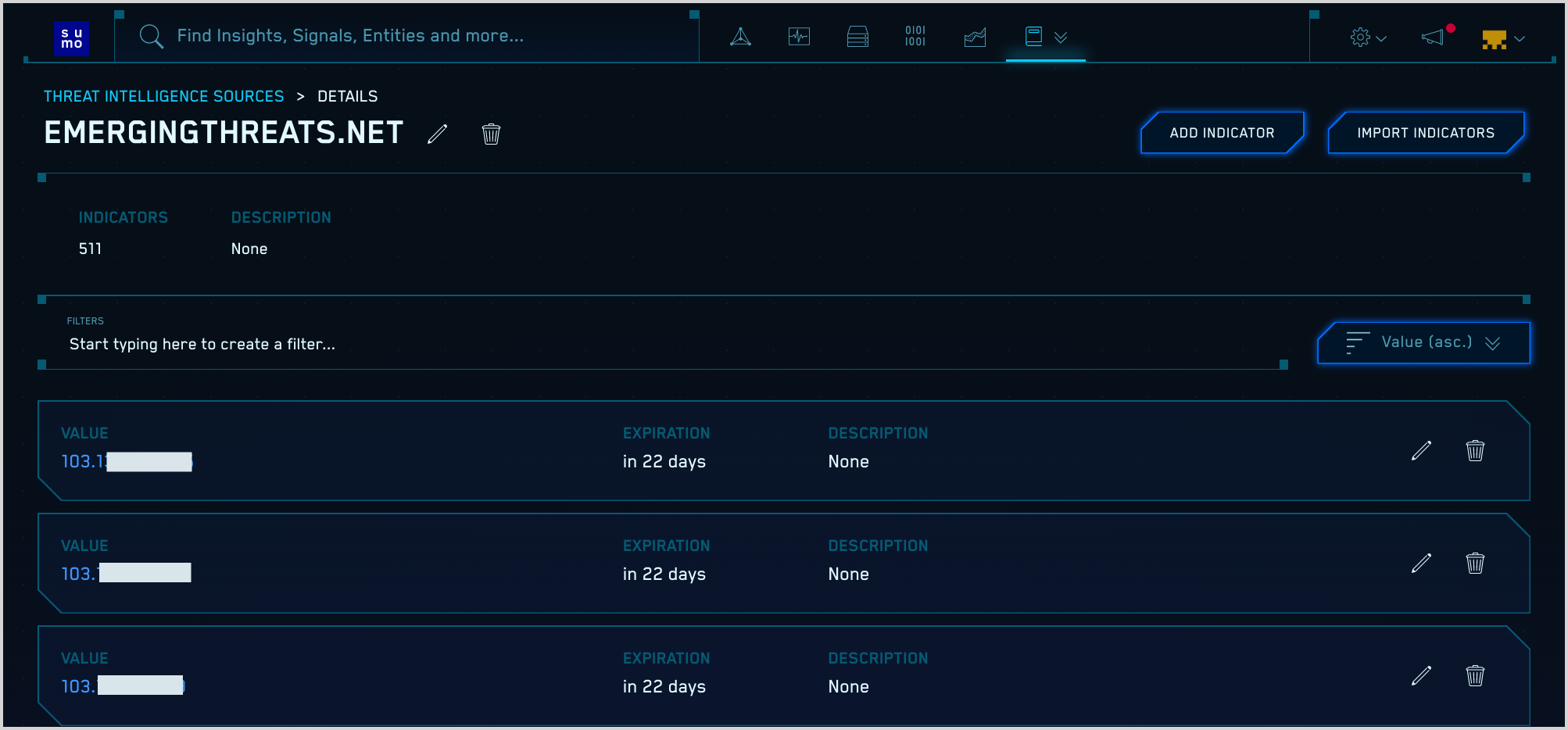1568x730 pixels.
Task: Delete the second indicator row
Action: click(1475, 564)
